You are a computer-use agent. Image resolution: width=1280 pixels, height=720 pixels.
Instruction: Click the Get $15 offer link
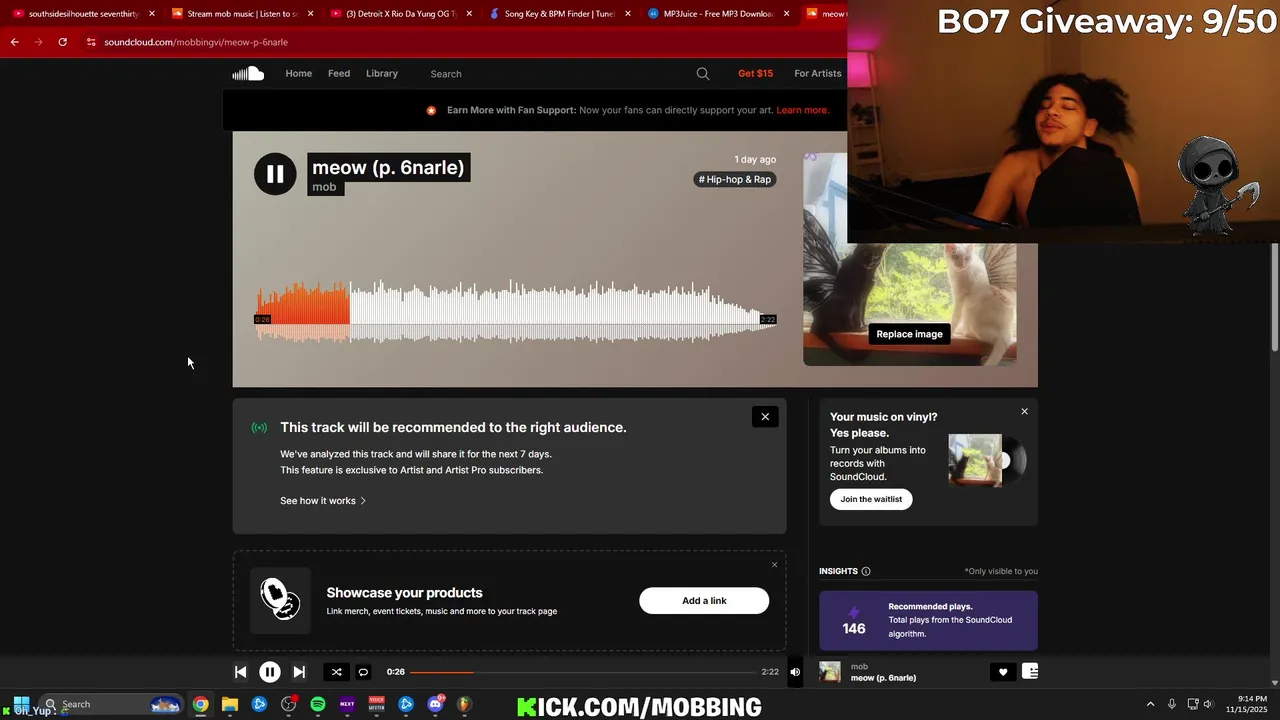755,73
